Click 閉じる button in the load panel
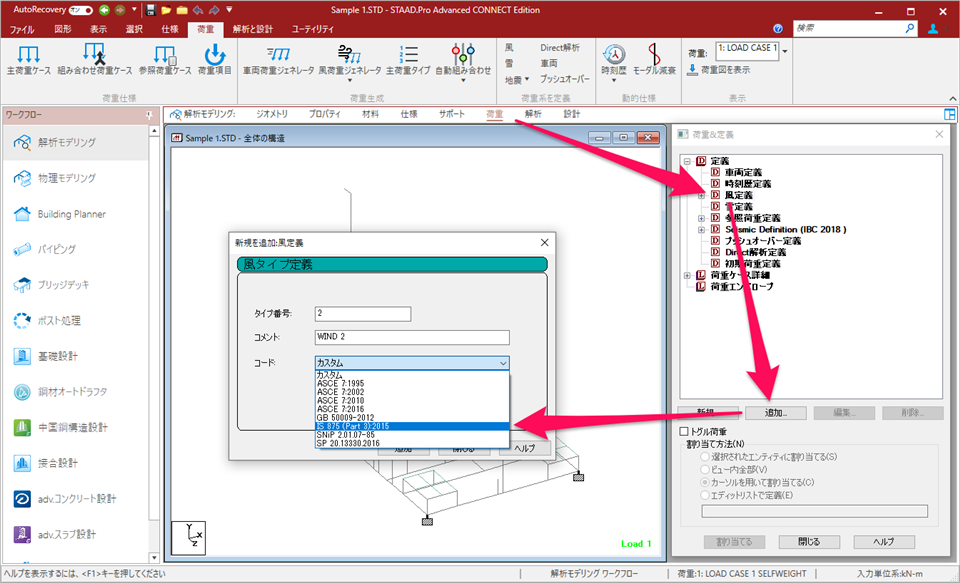The image size is (960, 583). 809,542
